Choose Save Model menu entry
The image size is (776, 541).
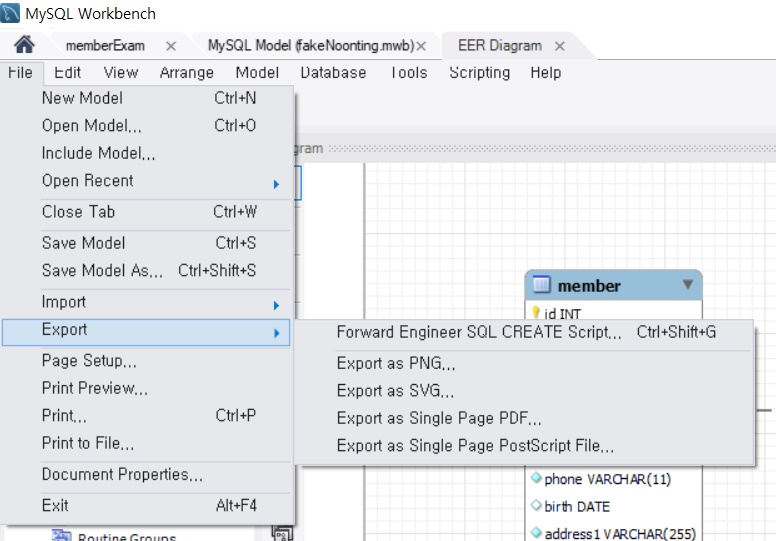(x=146, y=243)
